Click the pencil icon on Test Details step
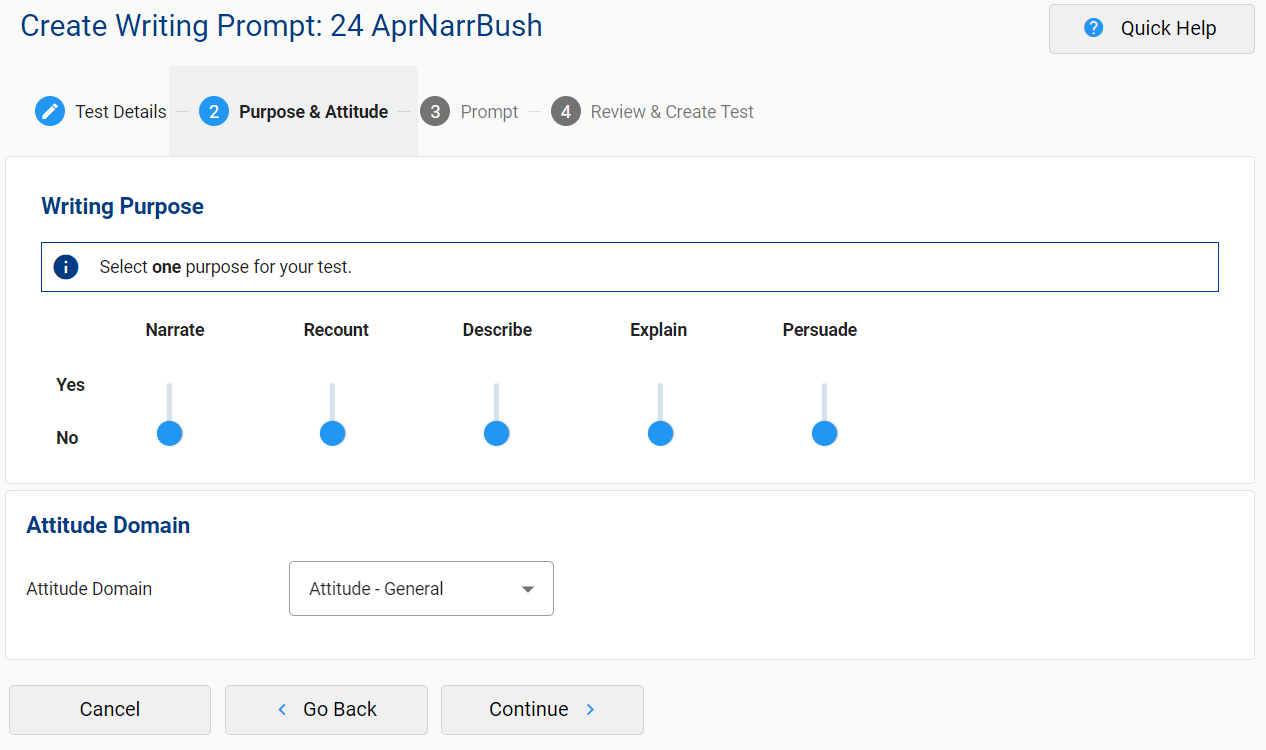The height and width of the screenshot is (750, 1266). [x=50, y=111]
